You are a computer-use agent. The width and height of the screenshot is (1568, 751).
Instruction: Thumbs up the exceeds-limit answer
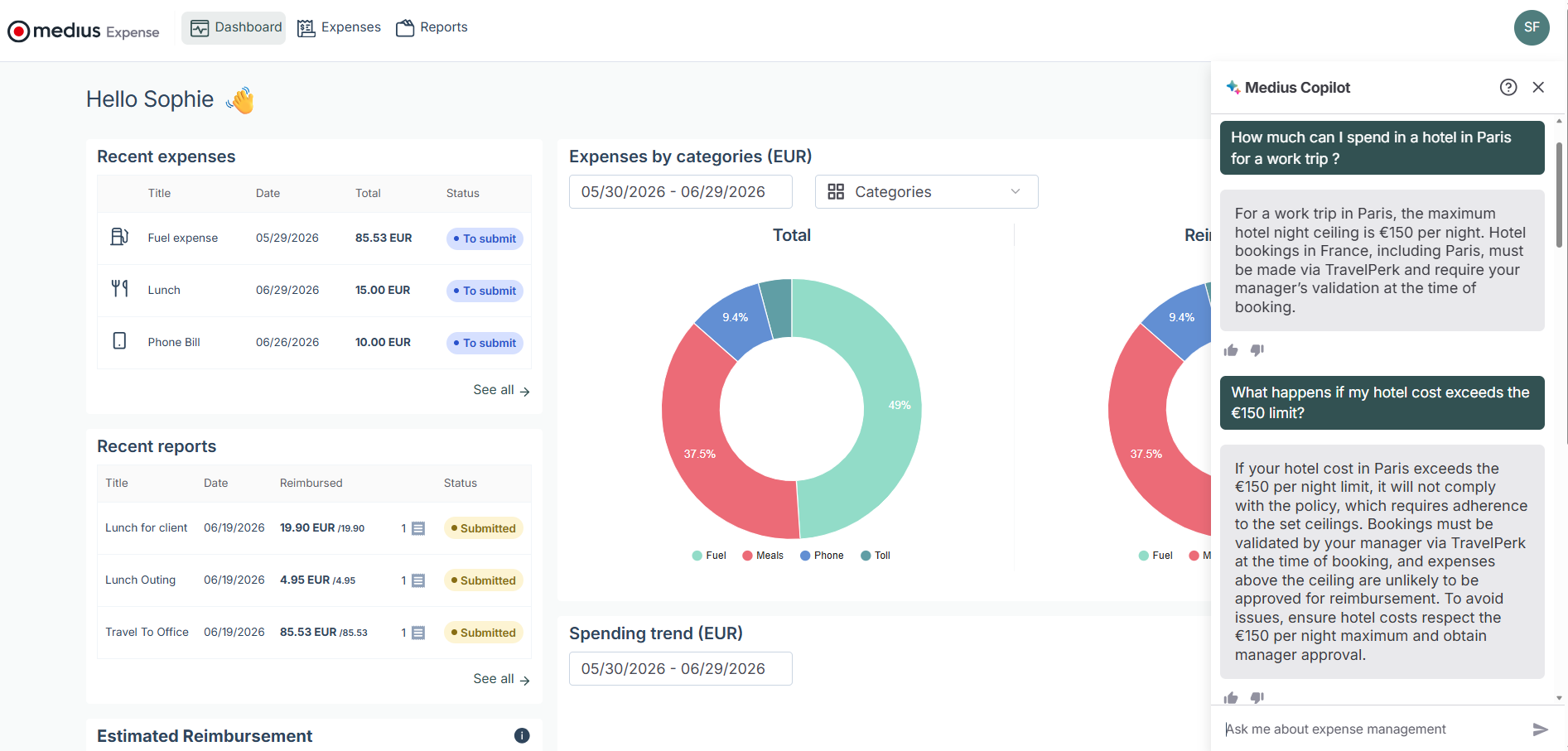1231,698
